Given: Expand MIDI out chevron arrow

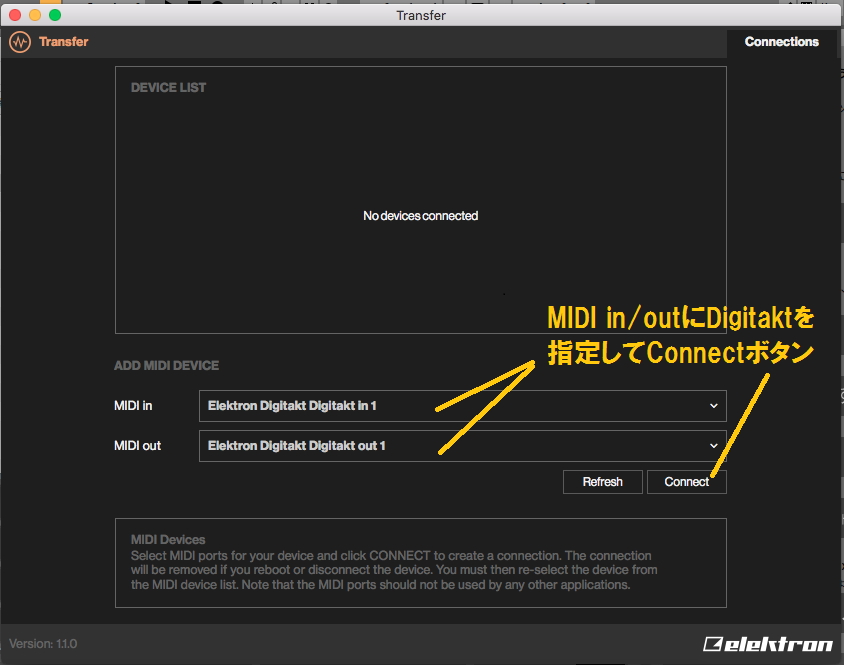Looking at the screenshot, I should coord(714,446).
